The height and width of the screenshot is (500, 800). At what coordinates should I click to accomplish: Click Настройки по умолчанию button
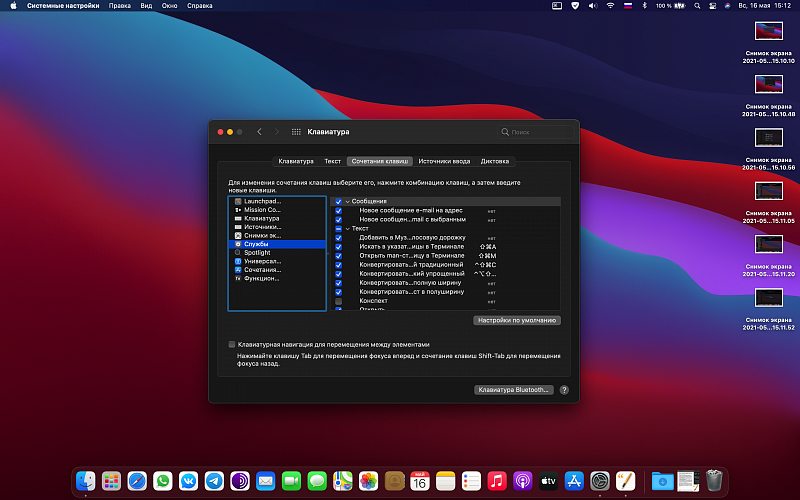[x=517, y=320]
